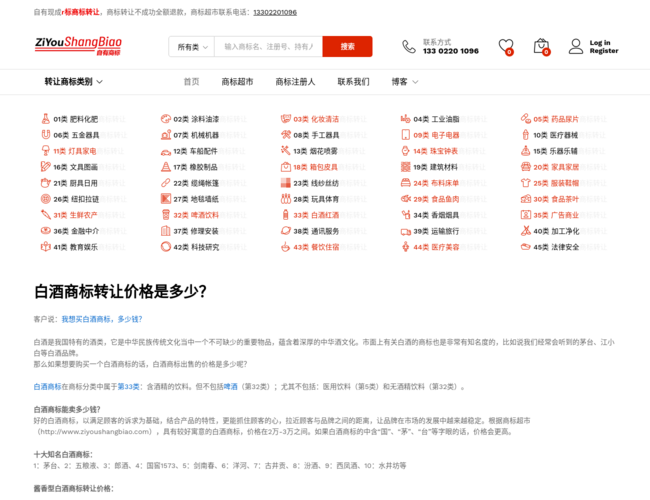This screenshot has height=500, width=650.
Task: Open the shopping bag cart icon
Action: click(x=541, y=46)
